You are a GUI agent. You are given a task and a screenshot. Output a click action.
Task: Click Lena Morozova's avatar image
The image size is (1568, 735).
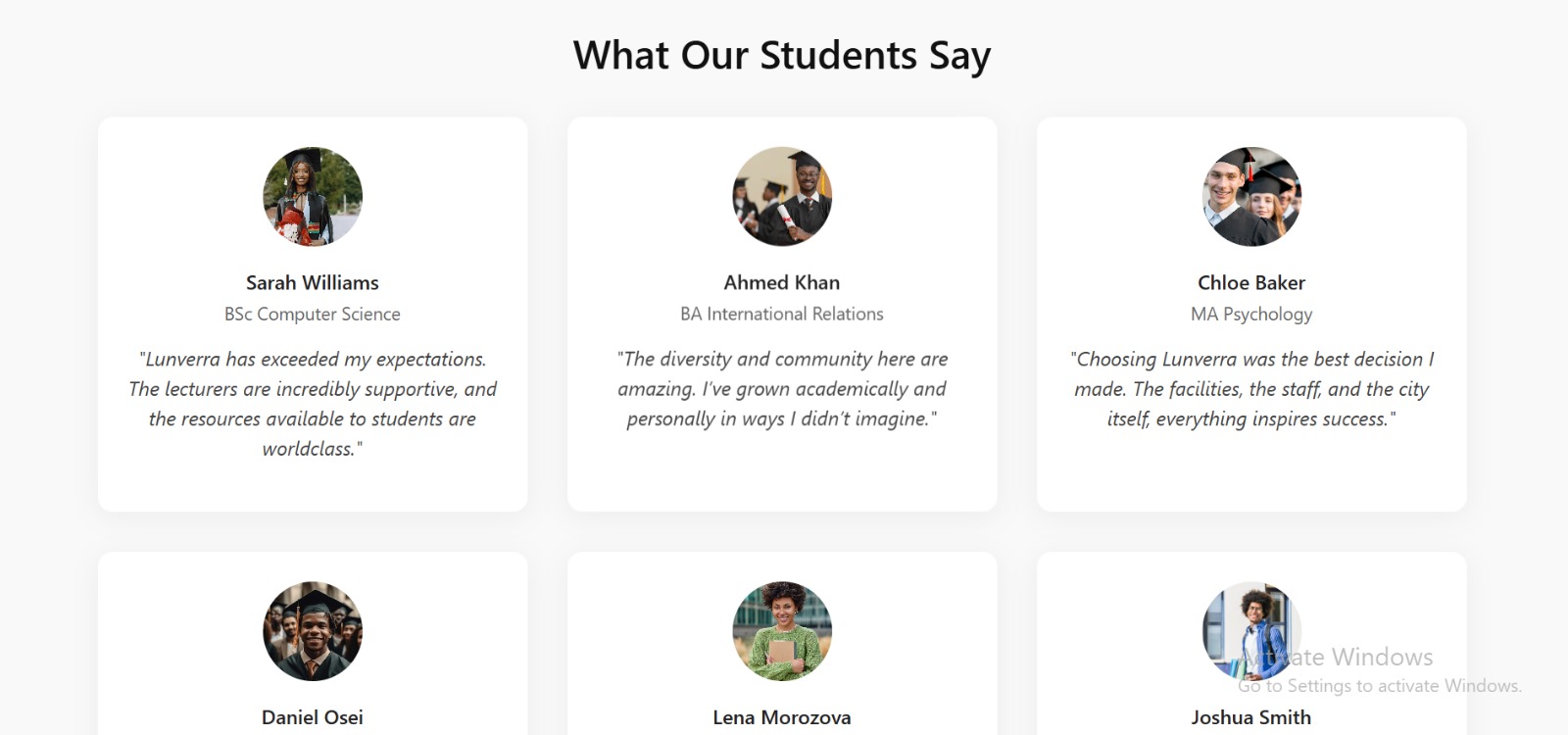click(782, 631)
